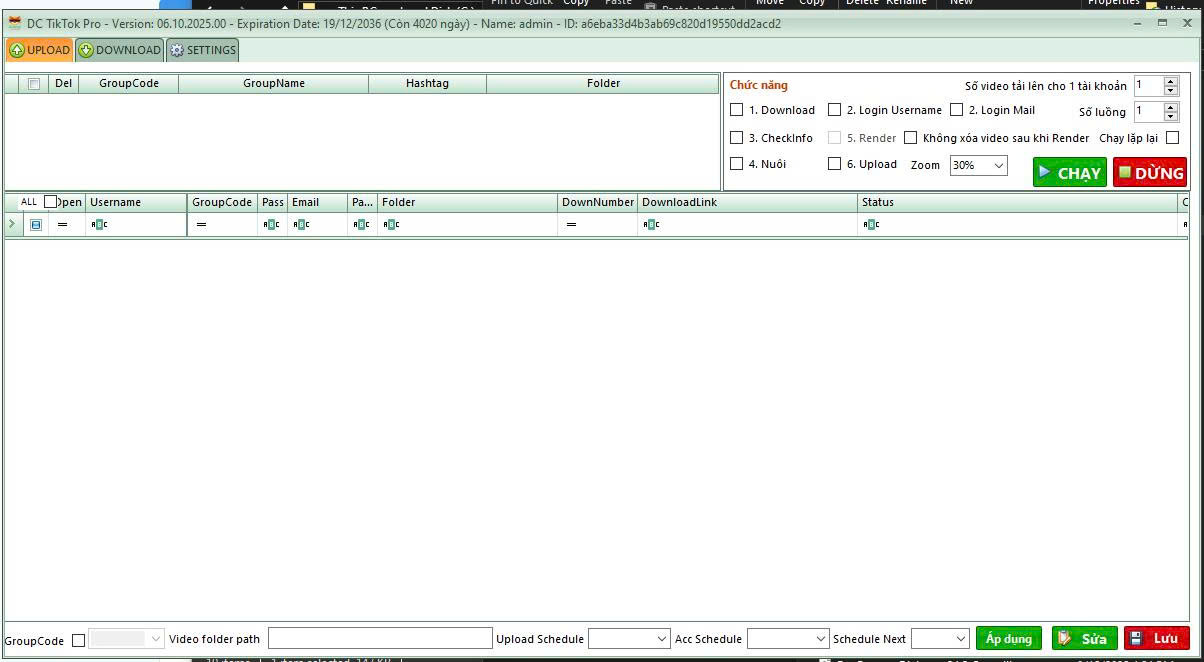Viewport: 1204px width, 662px height.
Task: Click the Áp dụng apply button
Action: point(1009,639)
